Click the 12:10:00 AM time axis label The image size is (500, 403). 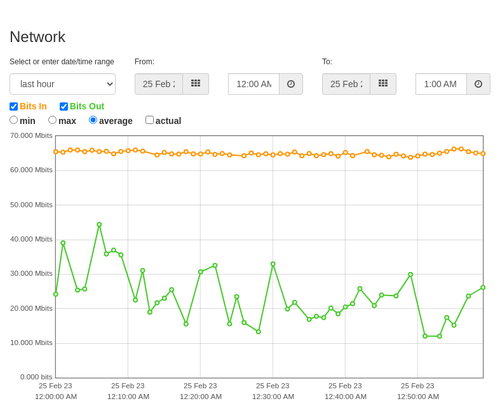pos(128,391)
